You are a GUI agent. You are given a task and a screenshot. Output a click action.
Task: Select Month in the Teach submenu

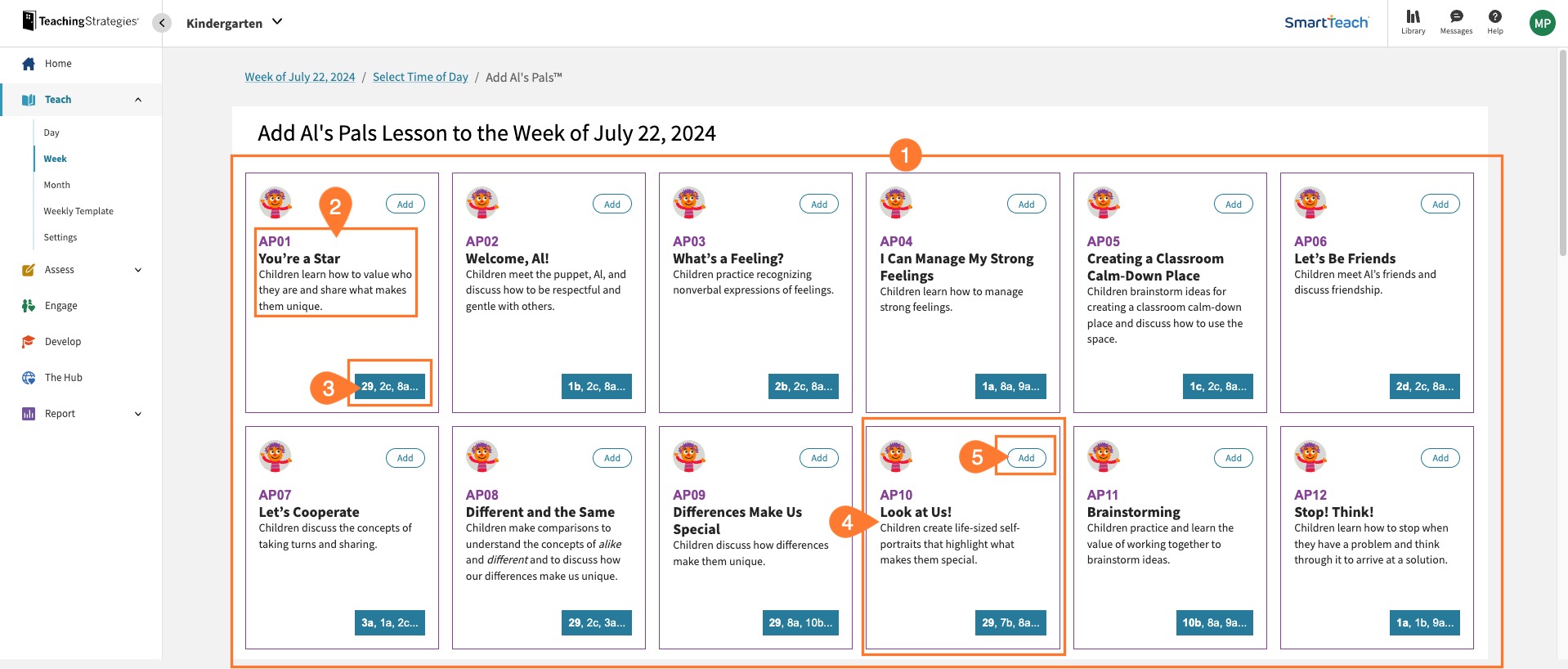[x=57, y=185]
